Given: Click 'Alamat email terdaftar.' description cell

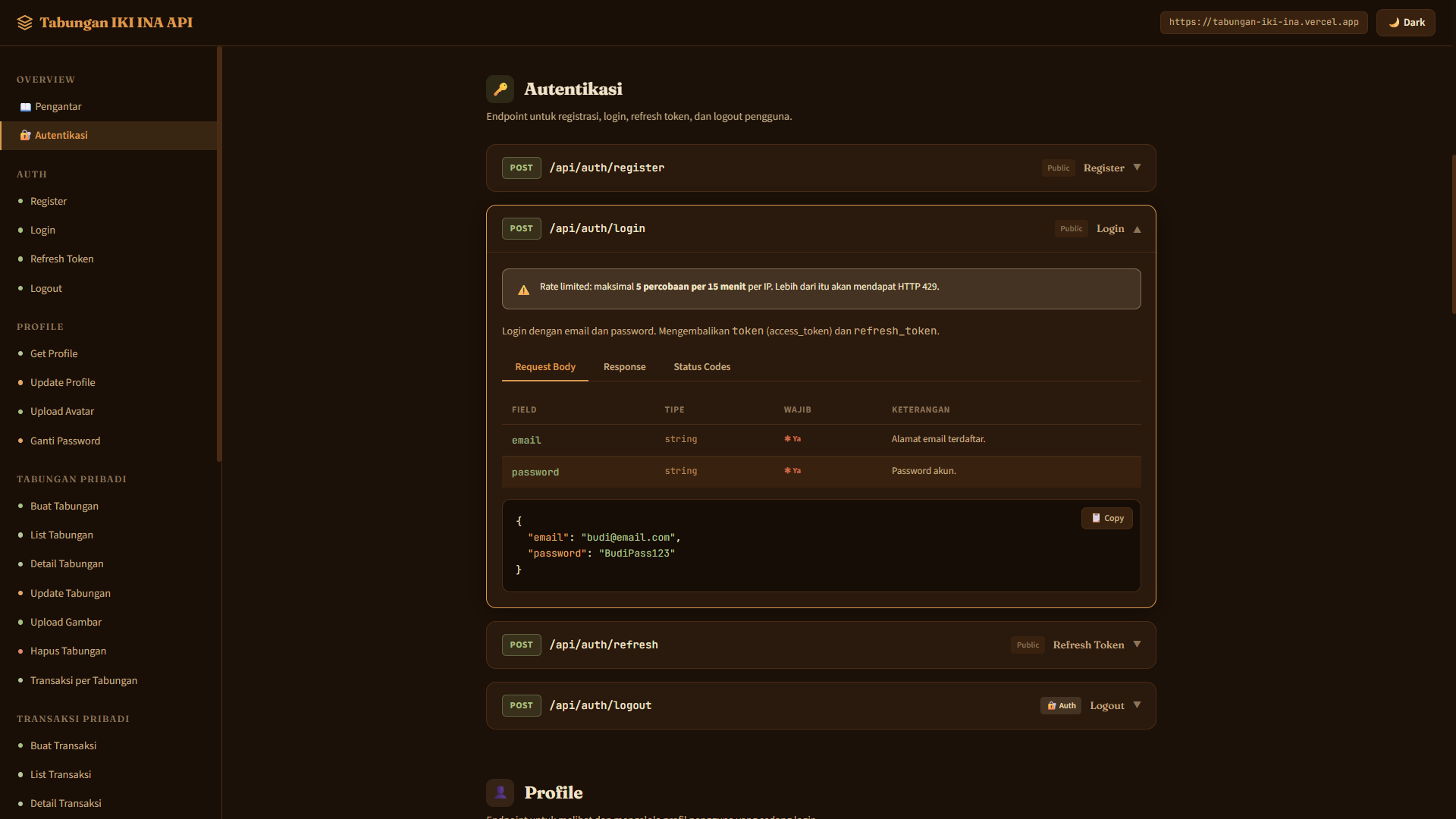Looking at the screenshot, I should tap(939, 439).
